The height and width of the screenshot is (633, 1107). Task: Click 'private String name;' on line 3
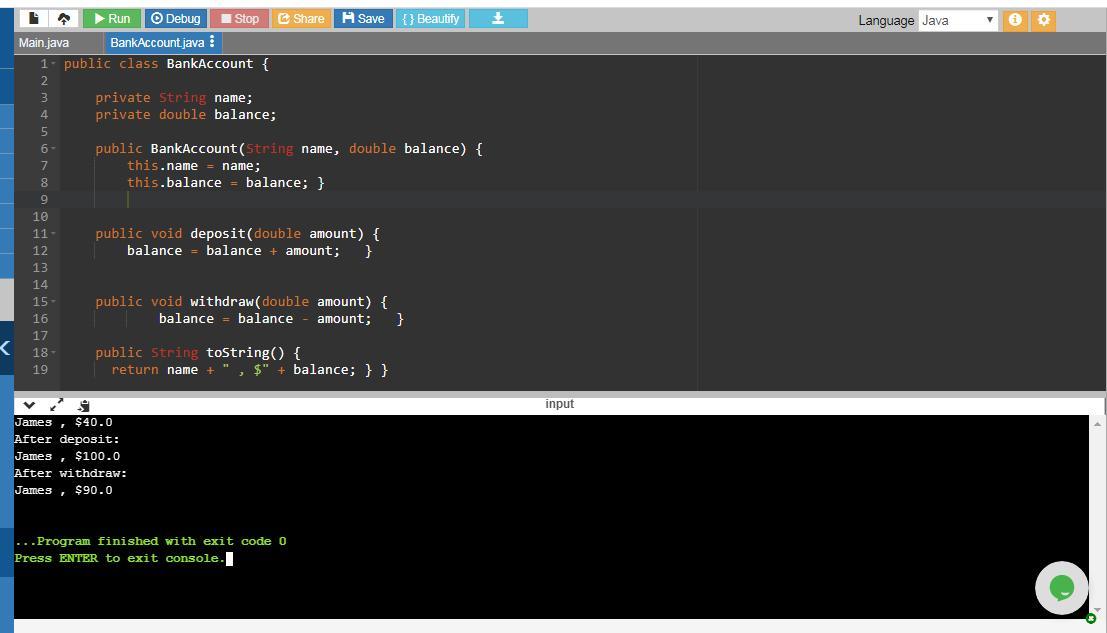click(x=174, y=97)
